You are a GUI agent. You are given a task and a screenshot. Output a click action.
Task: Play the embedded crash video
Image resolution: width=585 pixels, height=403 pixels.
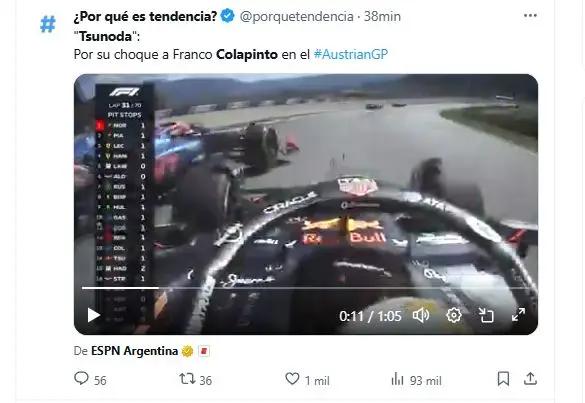click(93, 315)
